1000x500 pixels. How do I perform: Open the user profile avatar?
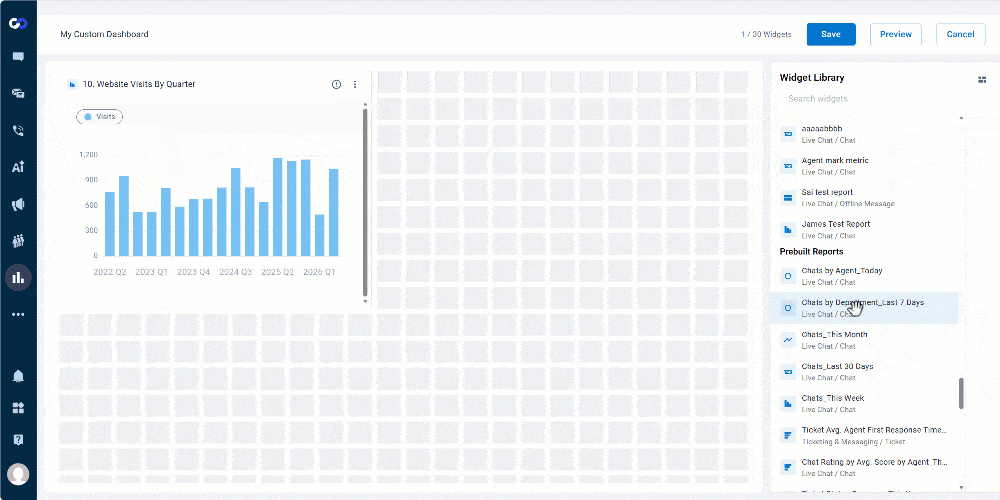coord(19,474)
